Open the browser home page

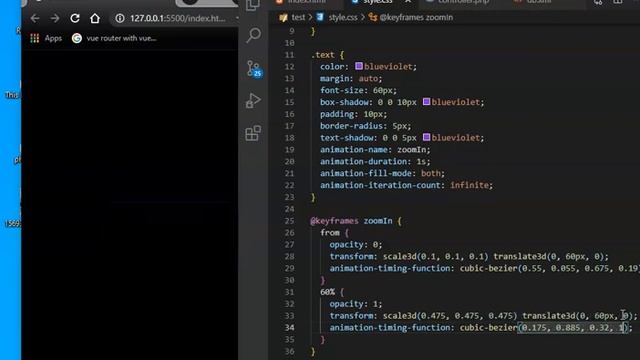coord(95,18)
